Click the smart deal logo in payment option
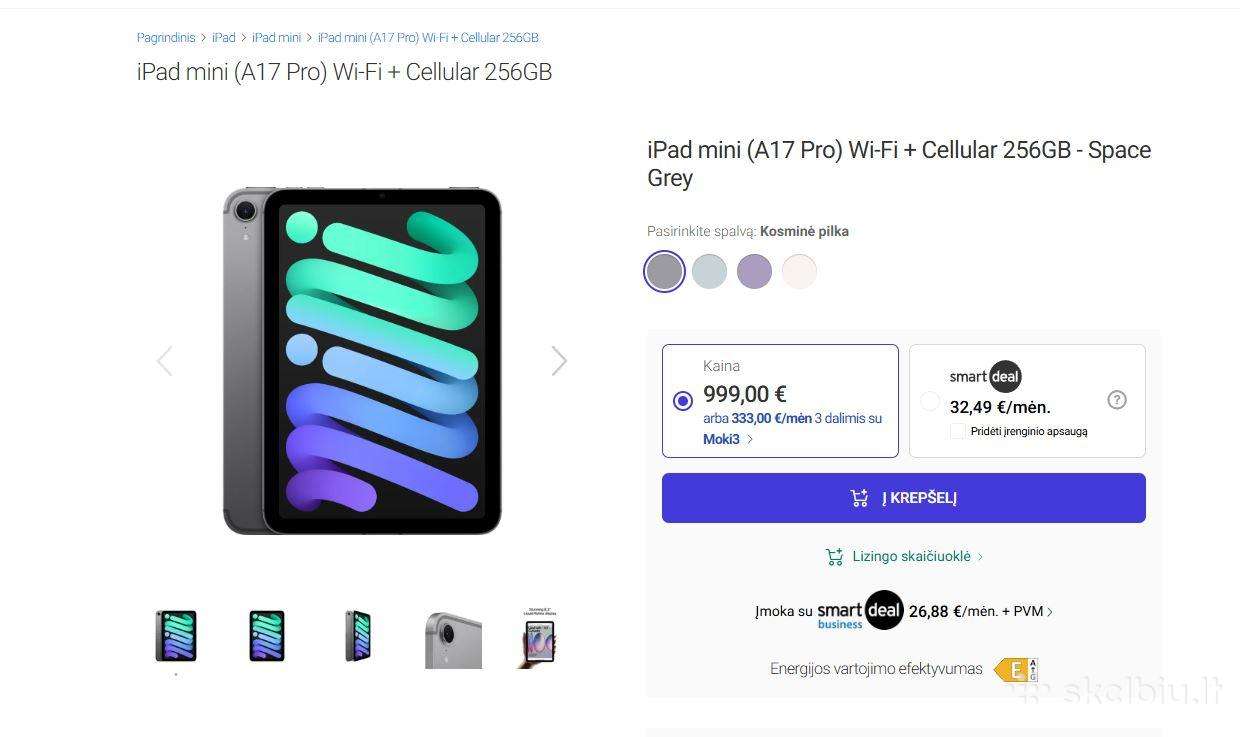The width and height of the screenshot is (1240, 737). pos(985,377)
